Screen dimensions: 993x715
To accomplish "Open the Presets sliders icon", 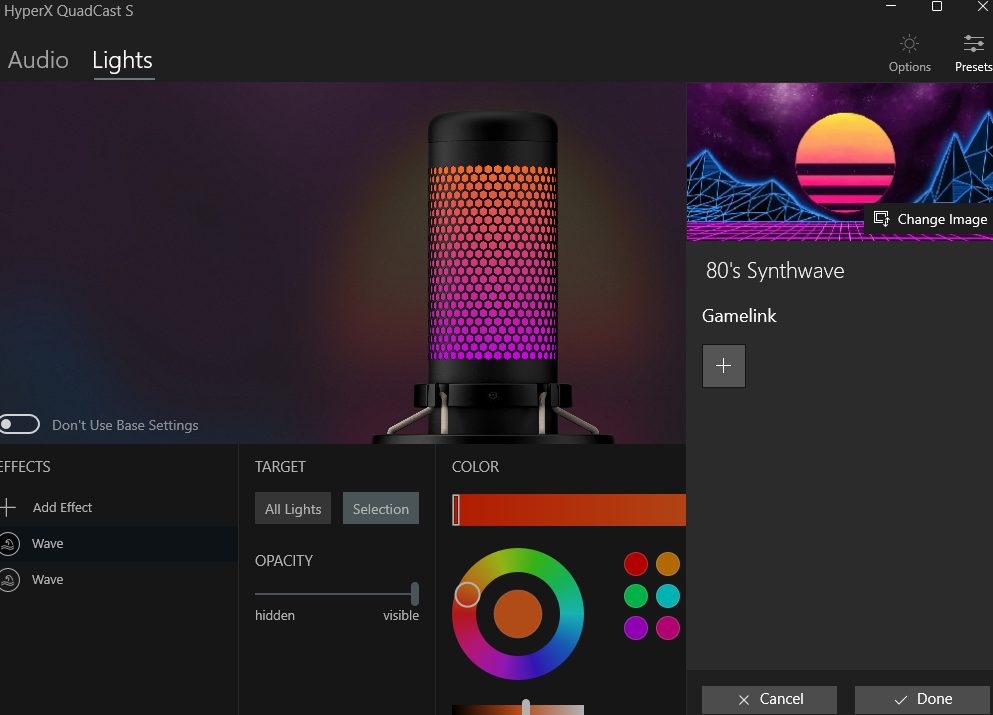I will tap(974, 44).
